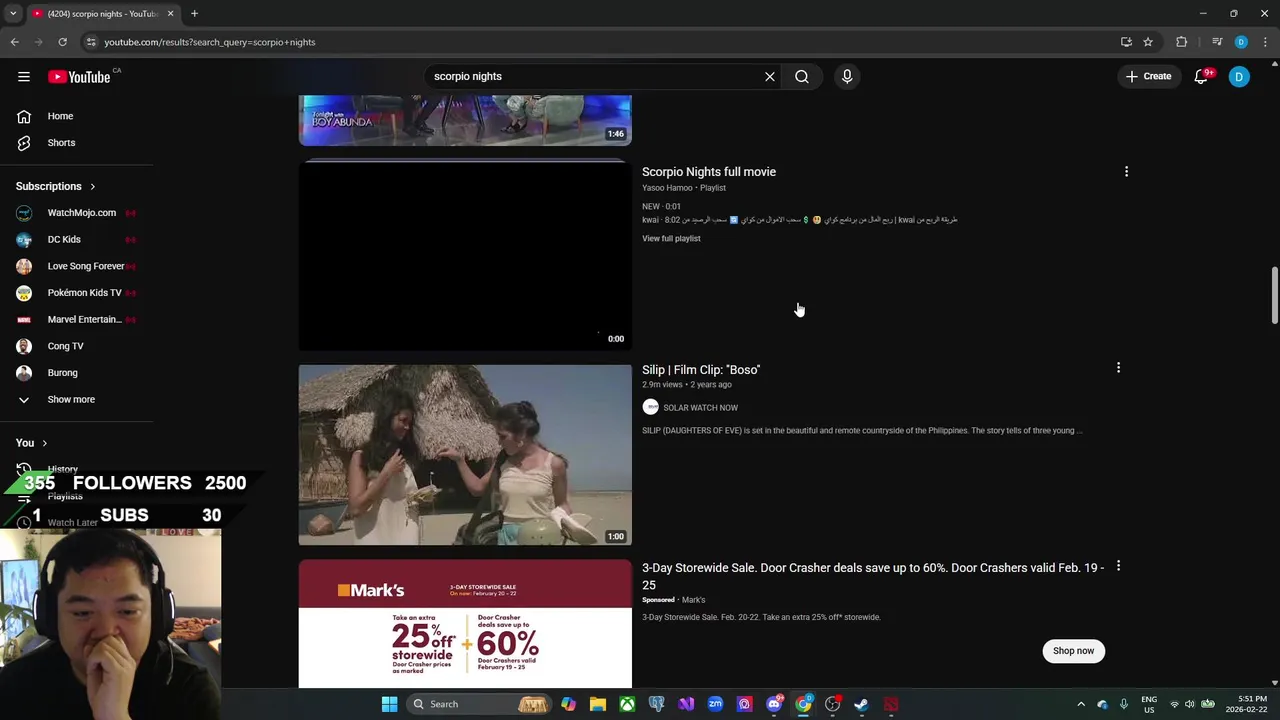Bookmark this page with the star

coord(1148,42)
